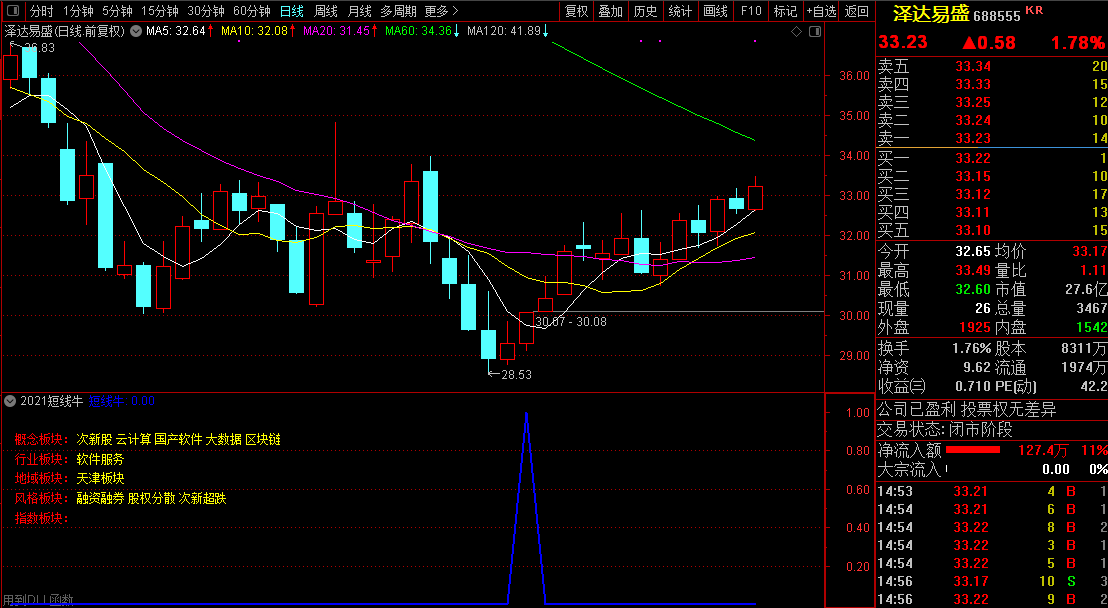Switch to 分时 intraday chart tab

tap(42, 11)
